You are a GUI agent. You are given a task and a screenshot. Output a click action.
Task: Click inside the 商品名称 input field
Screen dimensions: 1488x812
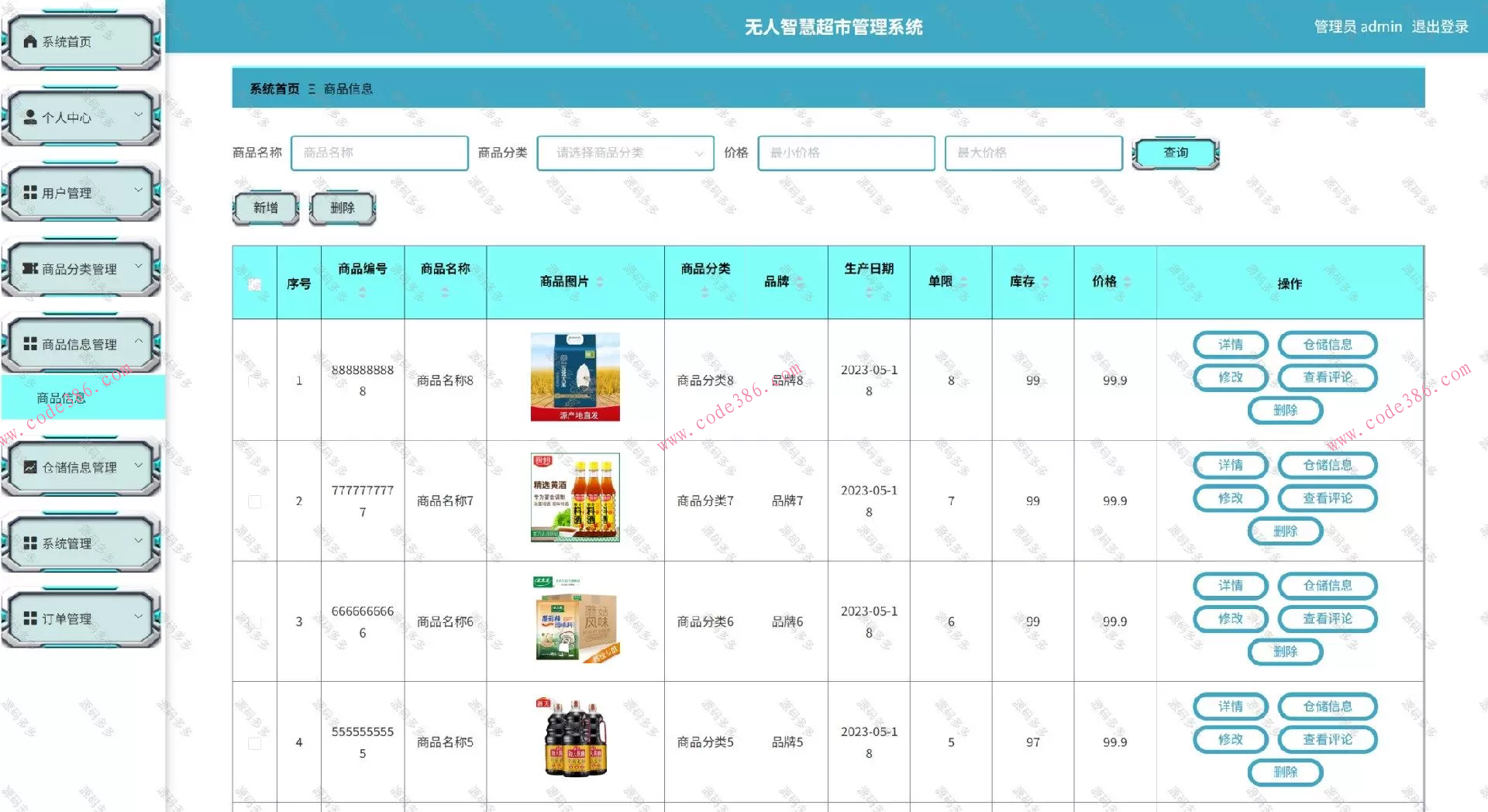tap(378, 153)
